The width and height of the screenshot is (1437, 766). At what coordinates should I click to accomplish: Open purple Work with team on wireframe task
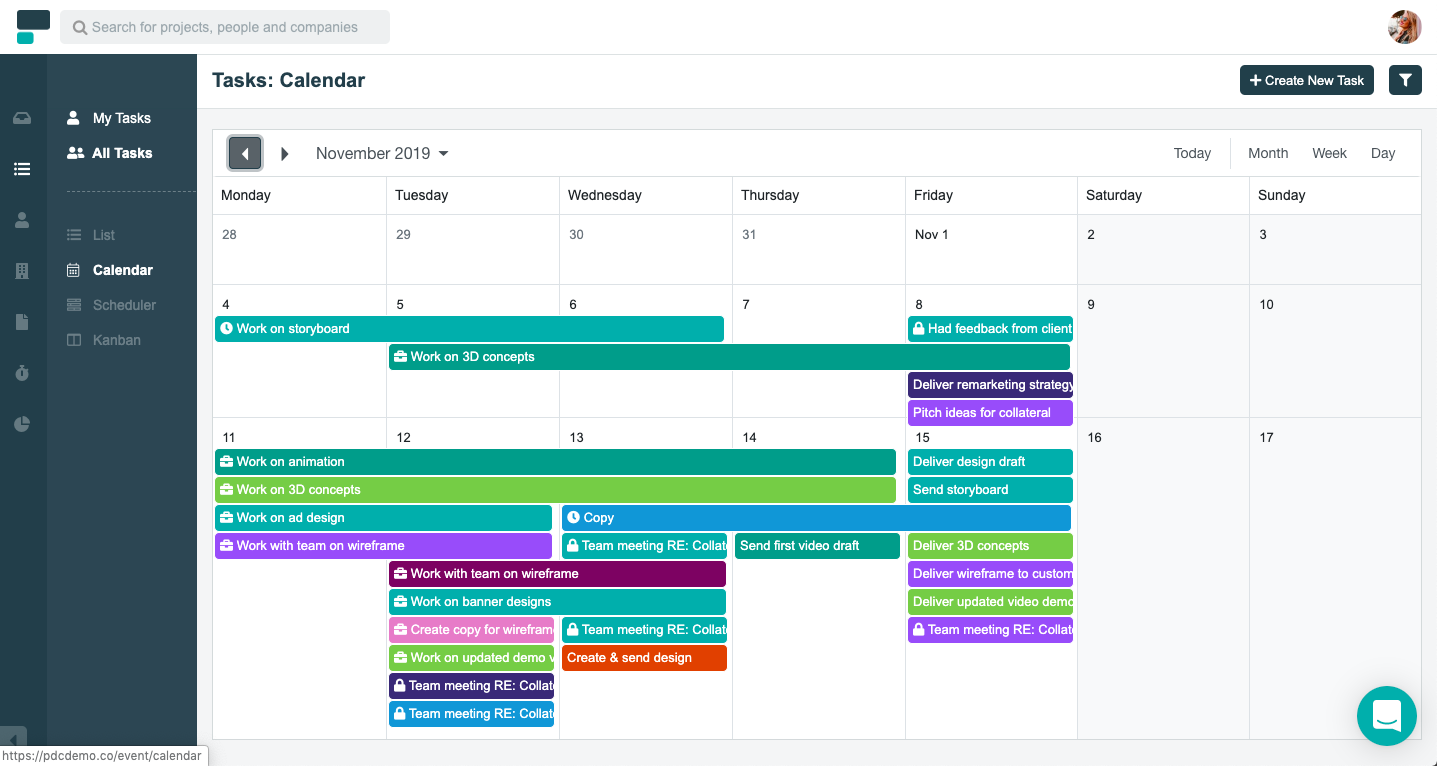click(x=383, y=546)
